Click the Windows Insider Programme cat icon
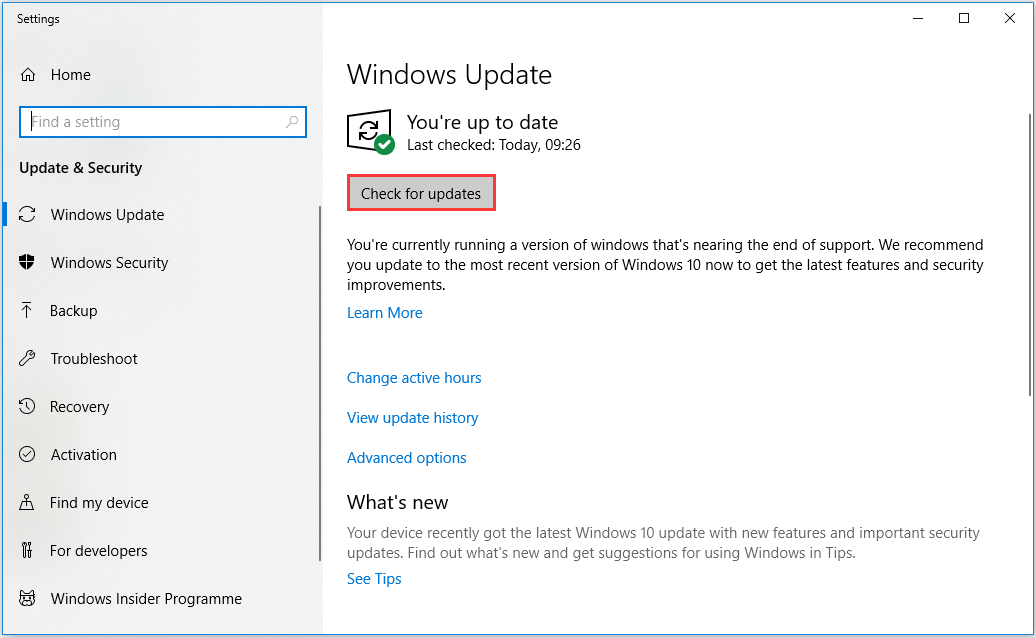Screen dimensions: 1036x638 [27, 598]
